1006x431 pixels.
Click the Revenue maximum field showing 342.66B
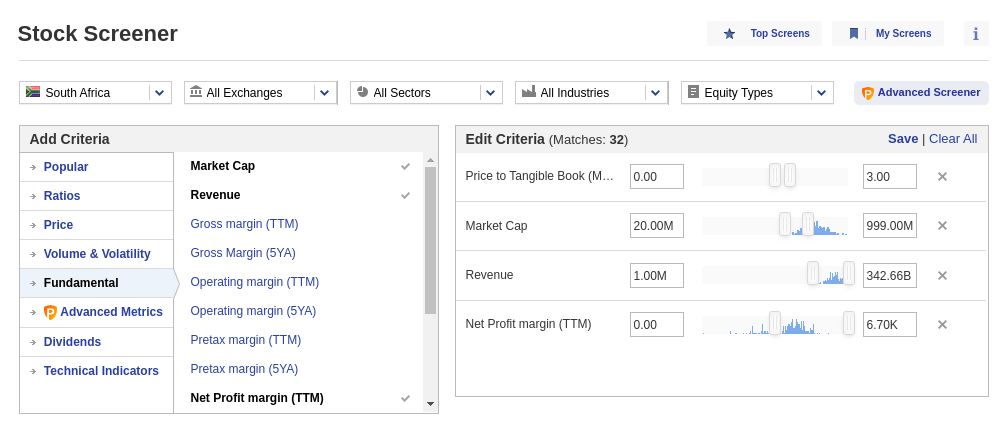click(890, 275)
